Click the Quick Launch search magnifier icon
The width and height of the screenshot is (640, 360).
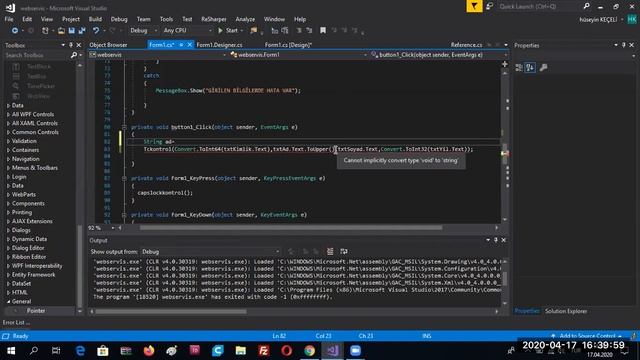pos(587,6)
